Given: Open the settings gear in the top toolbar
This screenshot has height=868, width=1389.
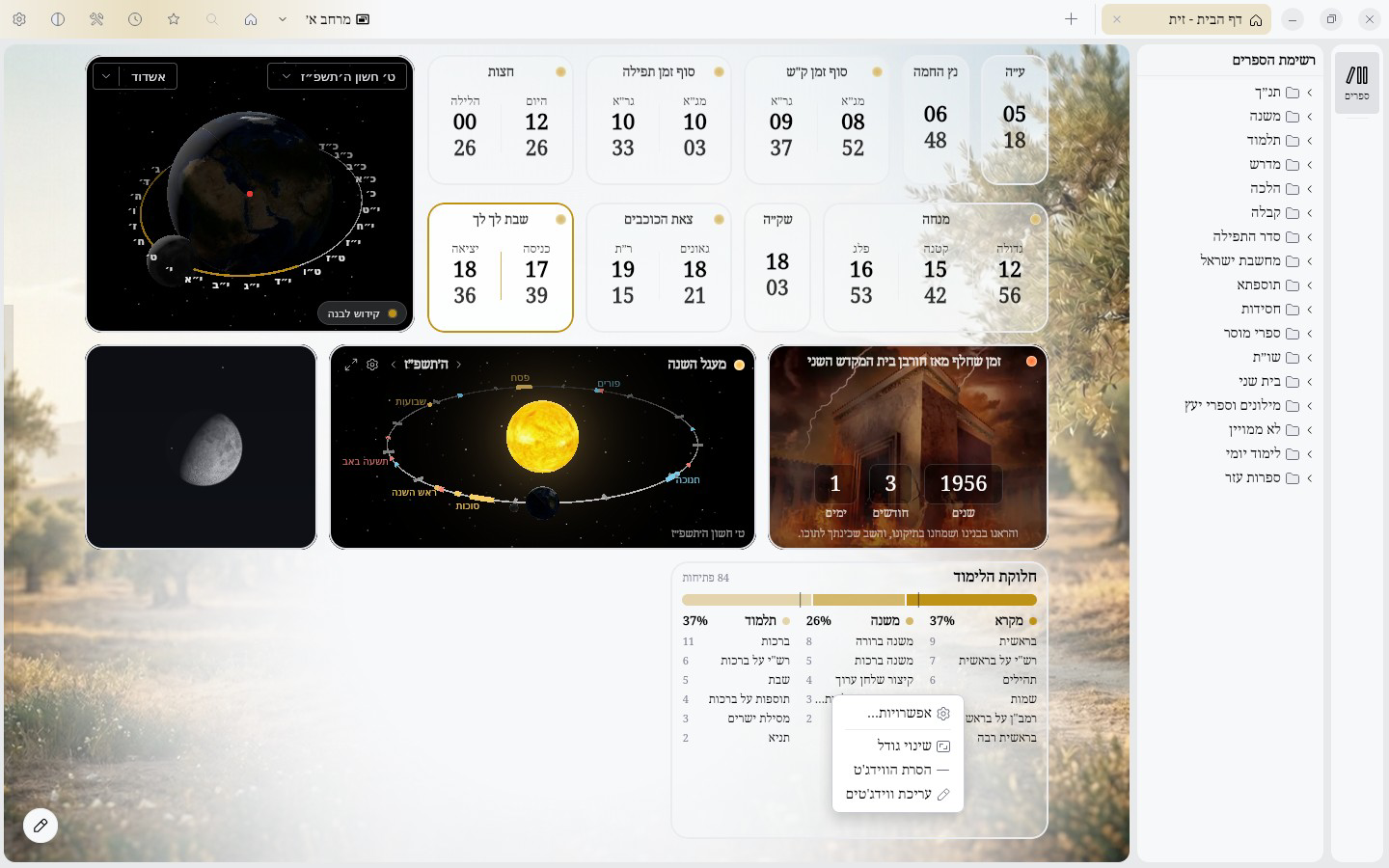Looking at the screenshot, I should click(x=19, y=19).
